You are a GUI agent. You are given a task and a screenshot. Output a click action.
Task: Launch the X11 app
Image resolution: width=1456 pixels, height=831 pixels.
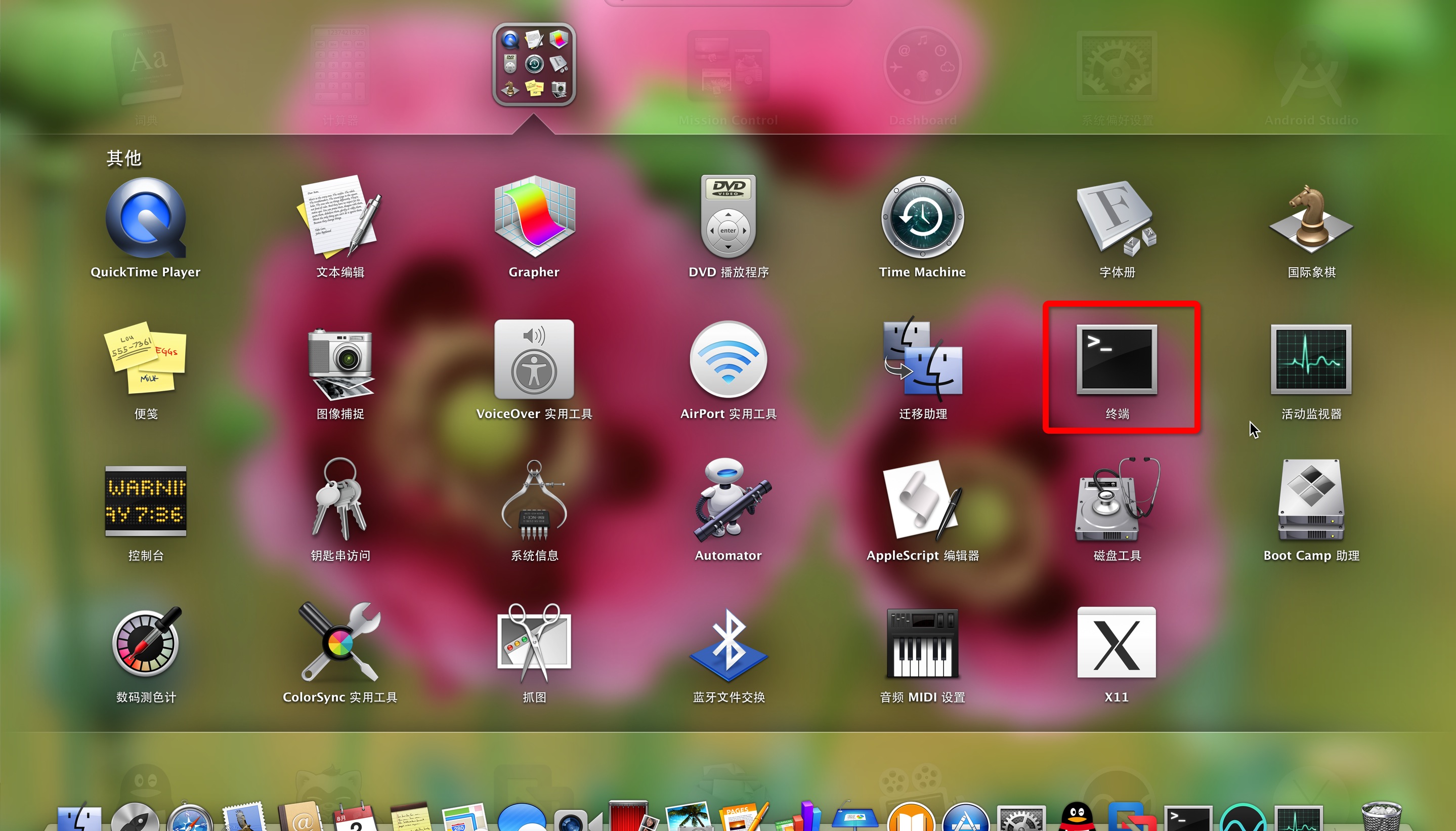1117,642
